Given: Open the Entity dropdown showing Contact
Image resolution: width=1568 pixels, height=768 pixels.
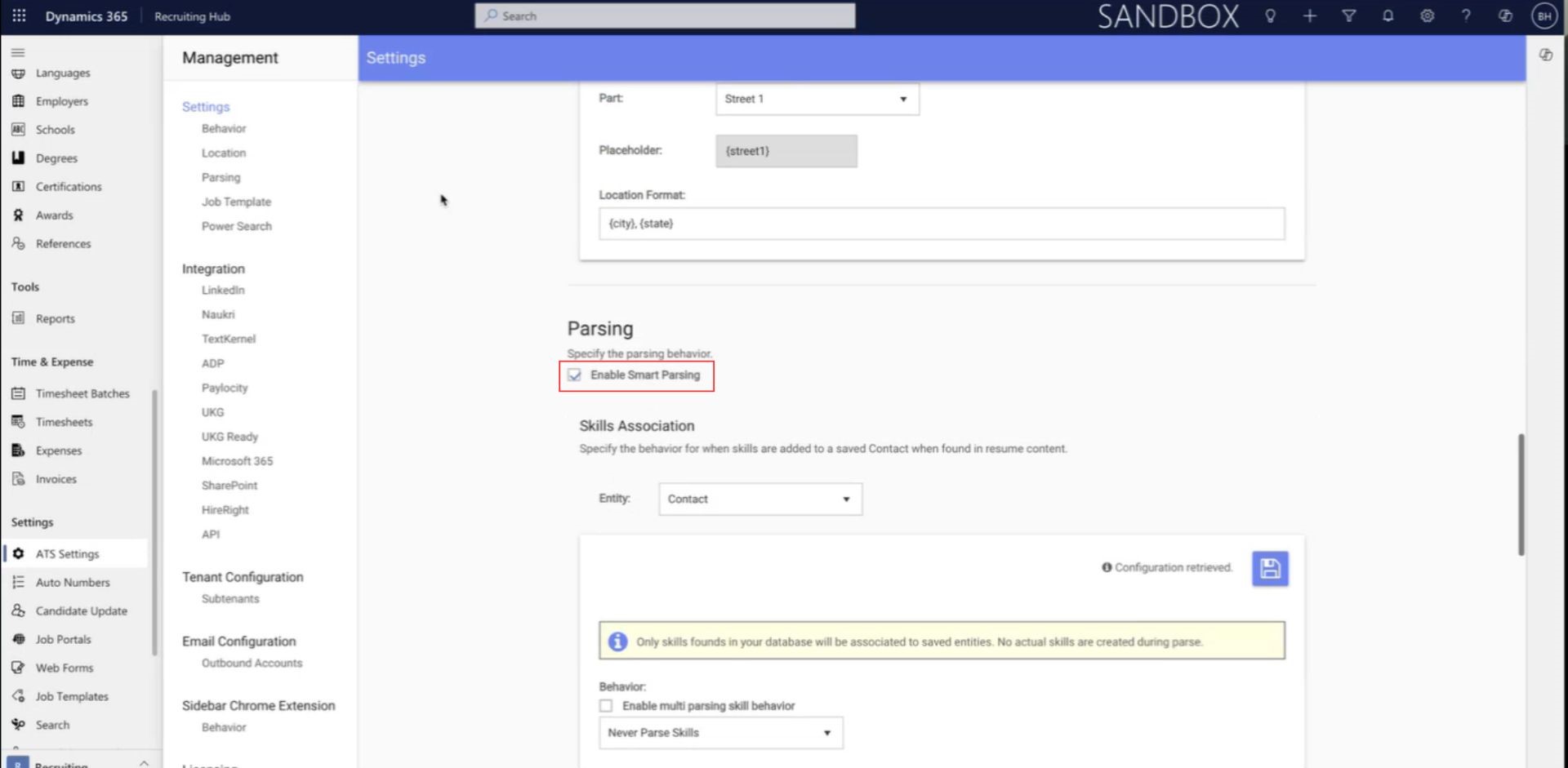Looking at the screenshot, I should pyautogui.click(x=760, y=499).
